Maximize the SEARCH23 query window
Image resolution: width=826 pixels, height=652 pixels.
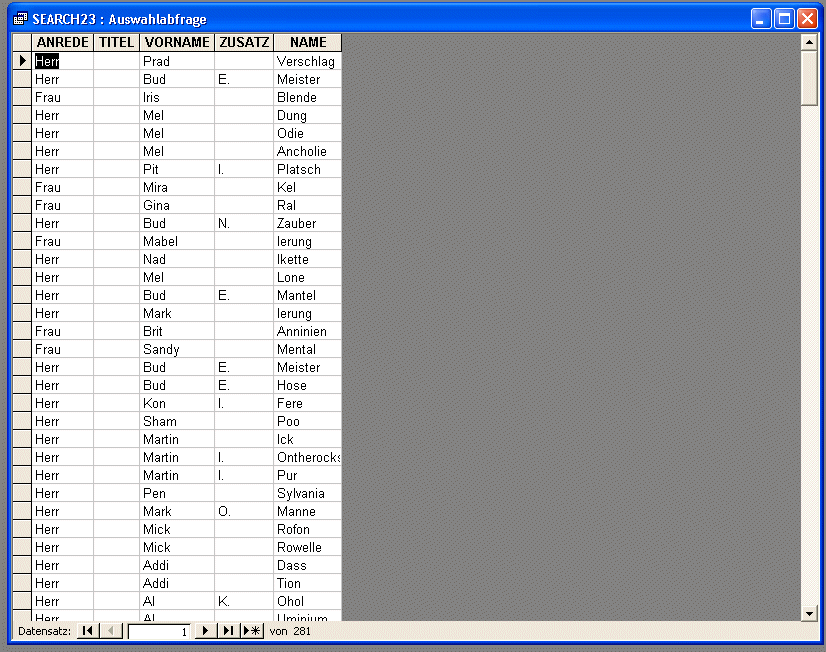[784, 19]
